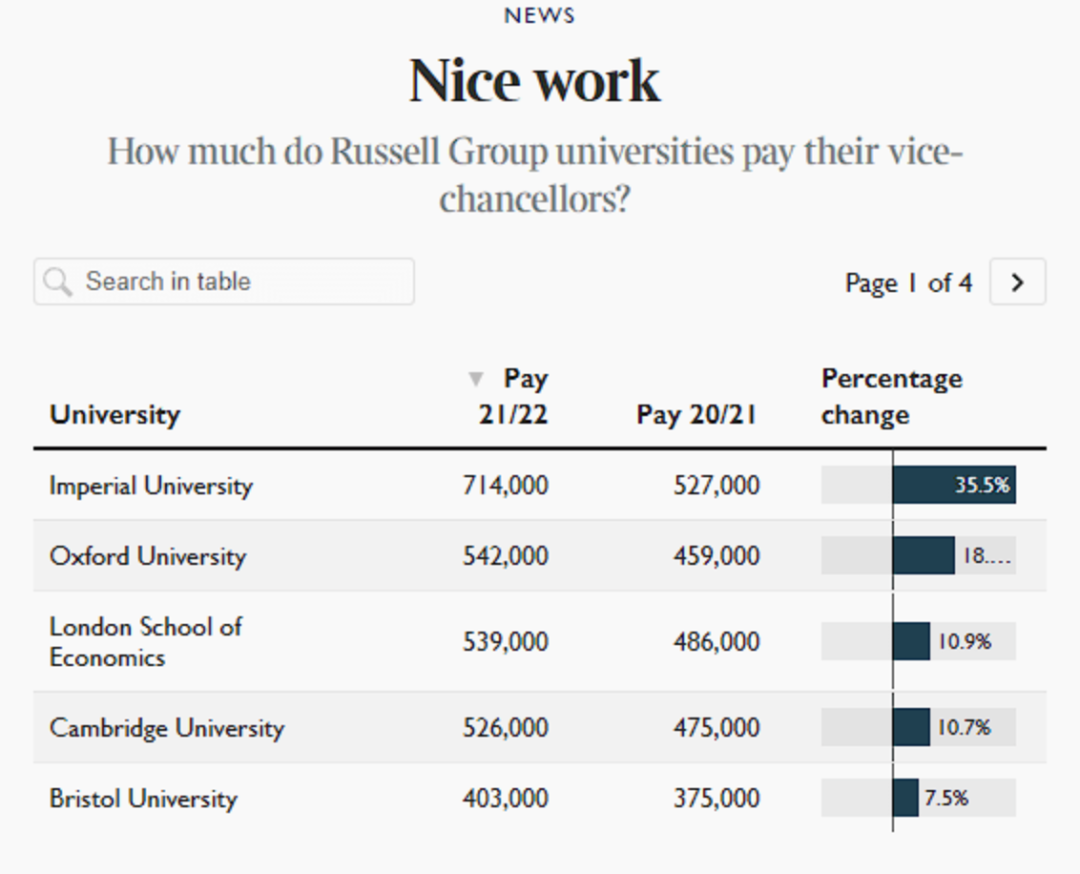The width and height of the screenshot is (1080, 874).
Task: Select London School of Economics name
Action: pos(146,642)
